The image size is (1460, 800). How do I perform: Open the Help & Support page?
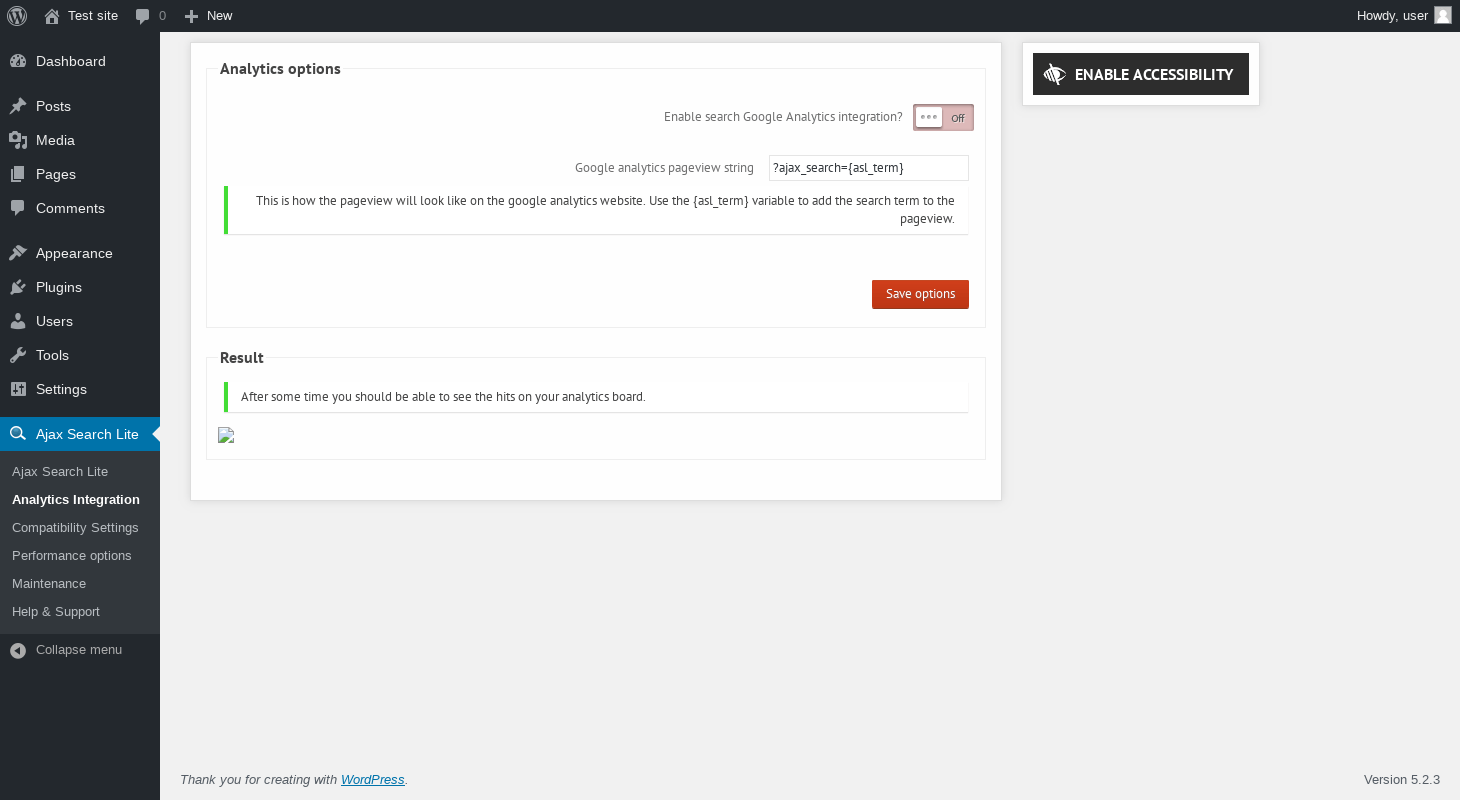tap(56, 611)
